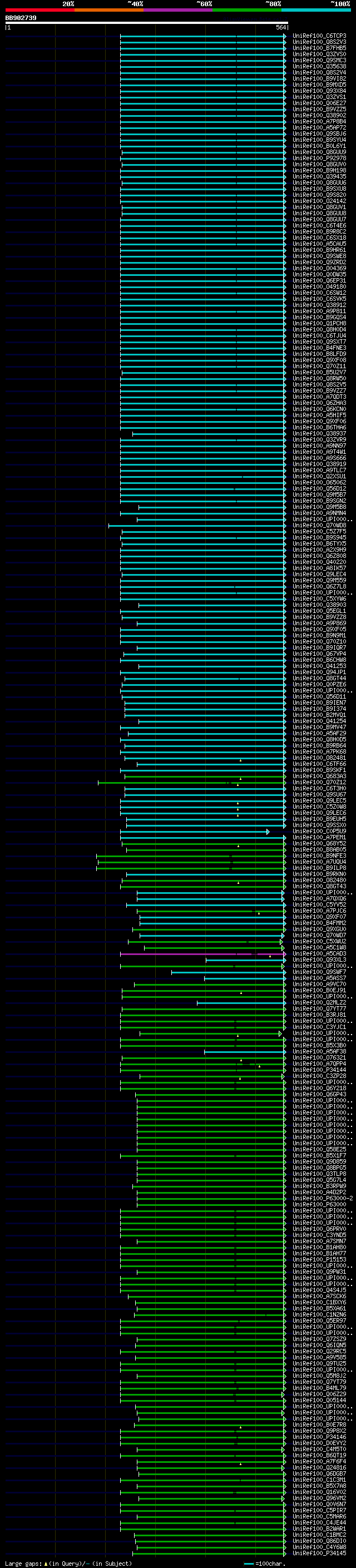Open hit UniRef100_Q9SMC3
The width and height of the screenshot is (356, 1568).
tap(319, 60)
